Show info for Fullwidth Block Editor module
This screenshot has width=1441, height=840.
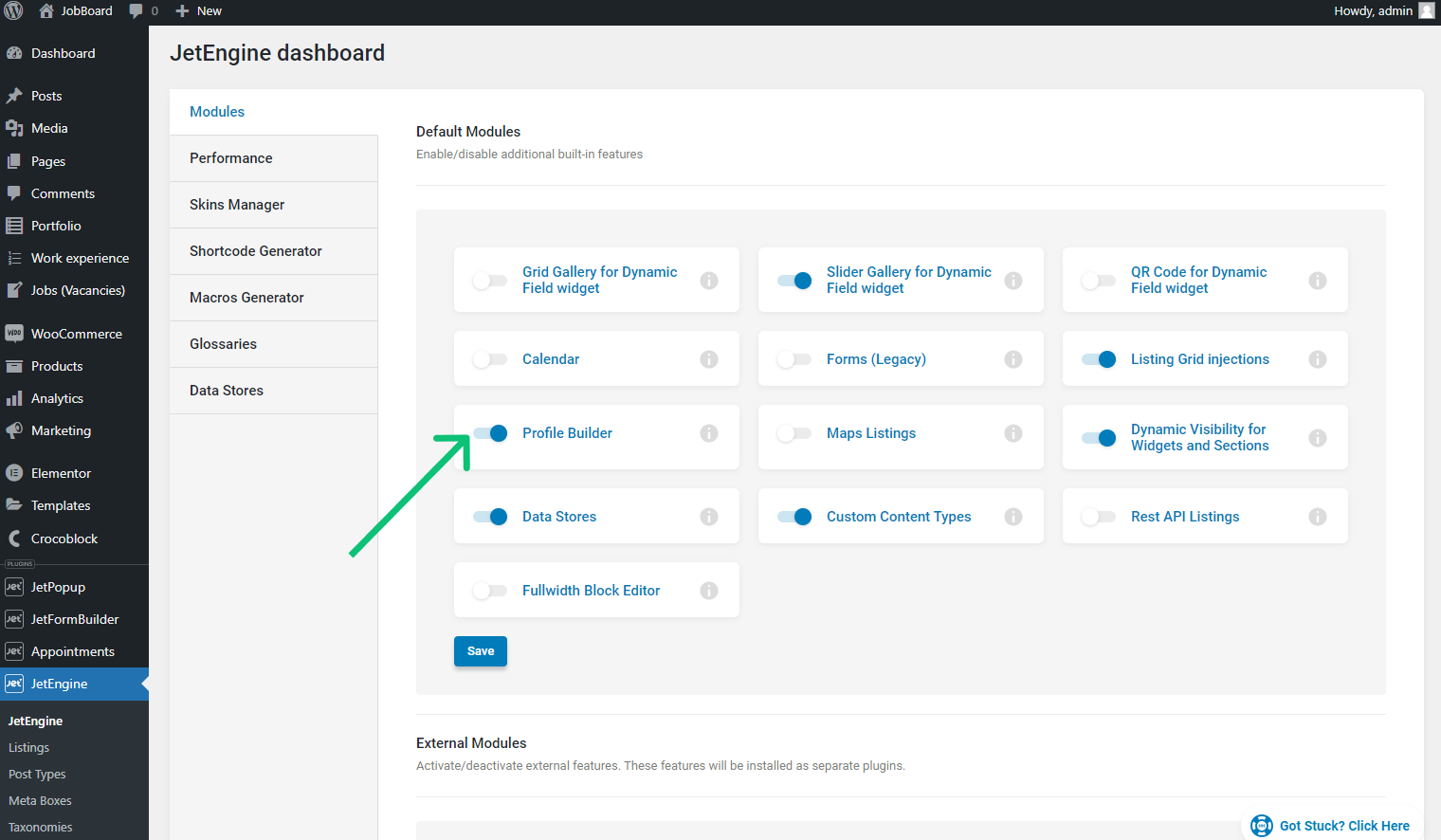tap(709, 591)
